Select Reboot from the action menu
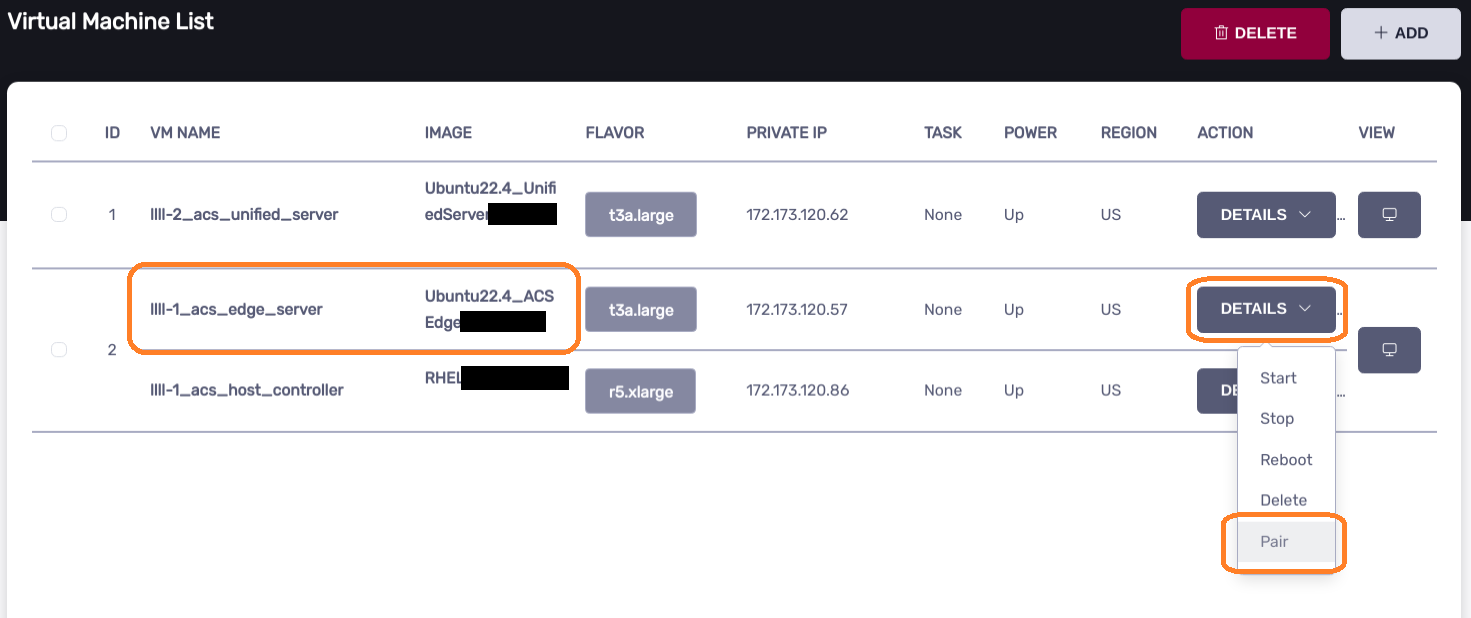This screenshot has height=618, width=1471. [1286, 460]
